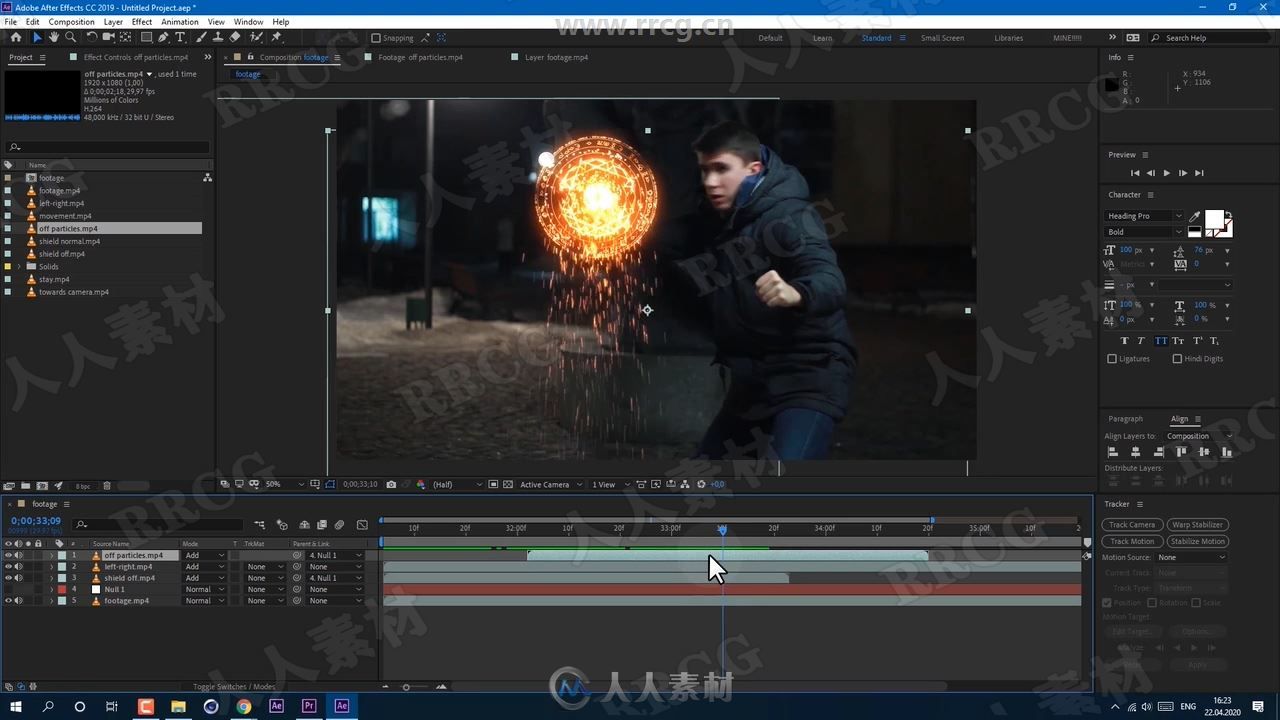Click the Track Motion button

tap(1133, 541)
